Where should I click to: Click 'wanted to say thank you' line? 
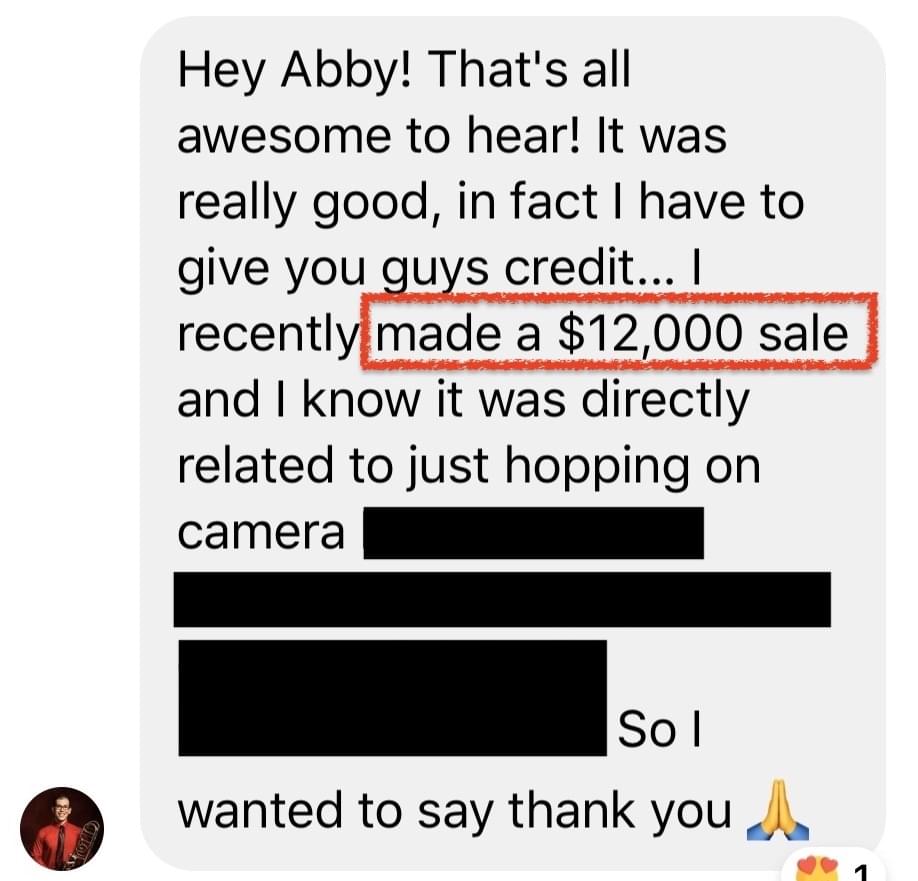pyautogui.click(x=455, y=811)
